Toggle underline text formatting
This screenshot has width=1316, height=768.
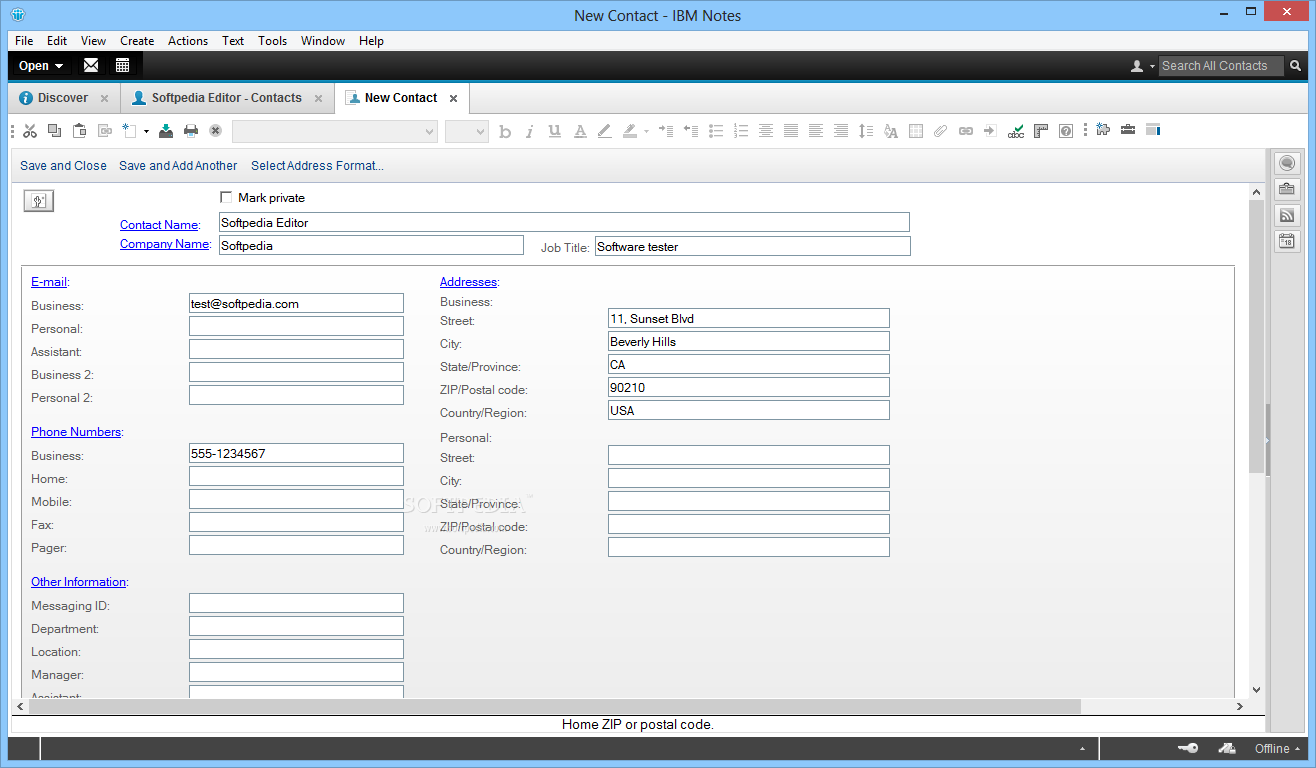(x=555, y=131)
